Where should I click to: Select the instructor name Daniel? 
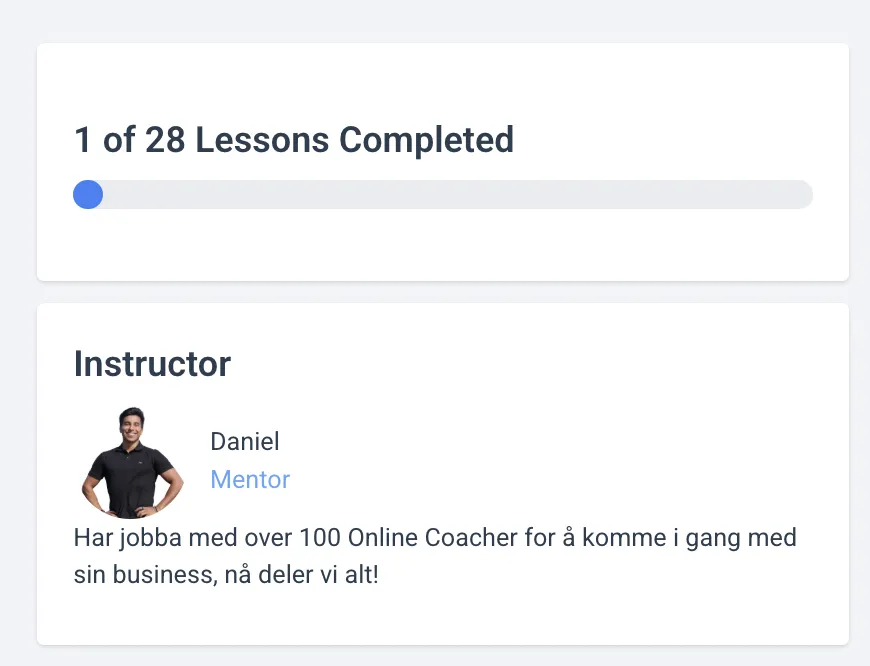click(245, 442)
